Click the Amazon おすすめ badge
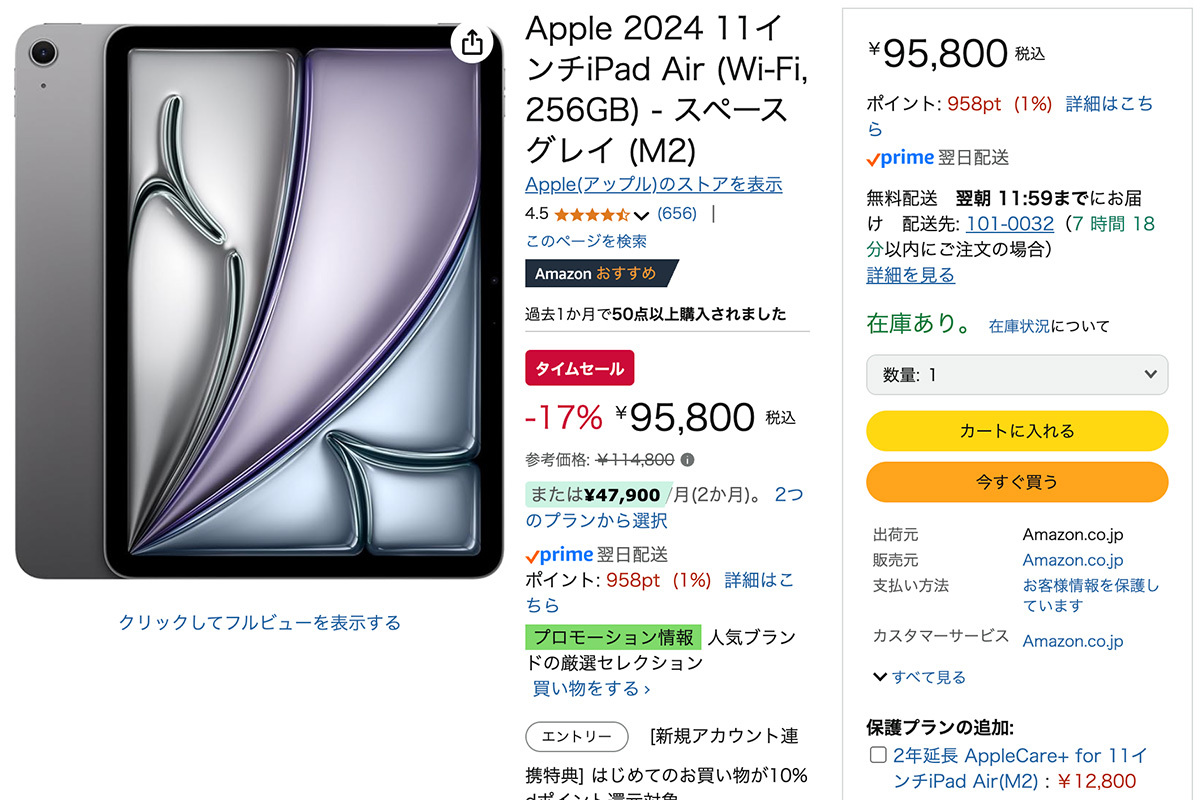The width and height of the screenshot is (1200, 800). point(602,274)
